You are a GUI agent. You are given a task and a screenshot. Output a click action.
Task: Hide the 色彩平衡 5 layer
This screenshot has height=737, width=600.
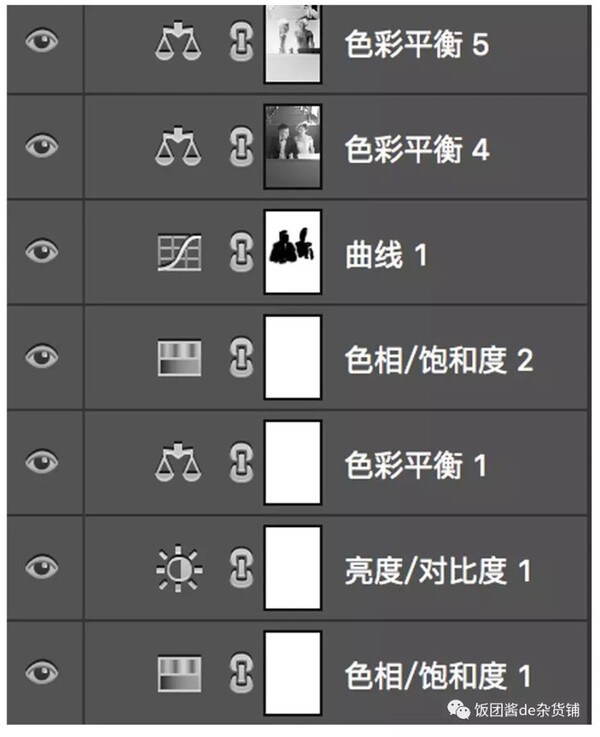[x=42, y=39]
